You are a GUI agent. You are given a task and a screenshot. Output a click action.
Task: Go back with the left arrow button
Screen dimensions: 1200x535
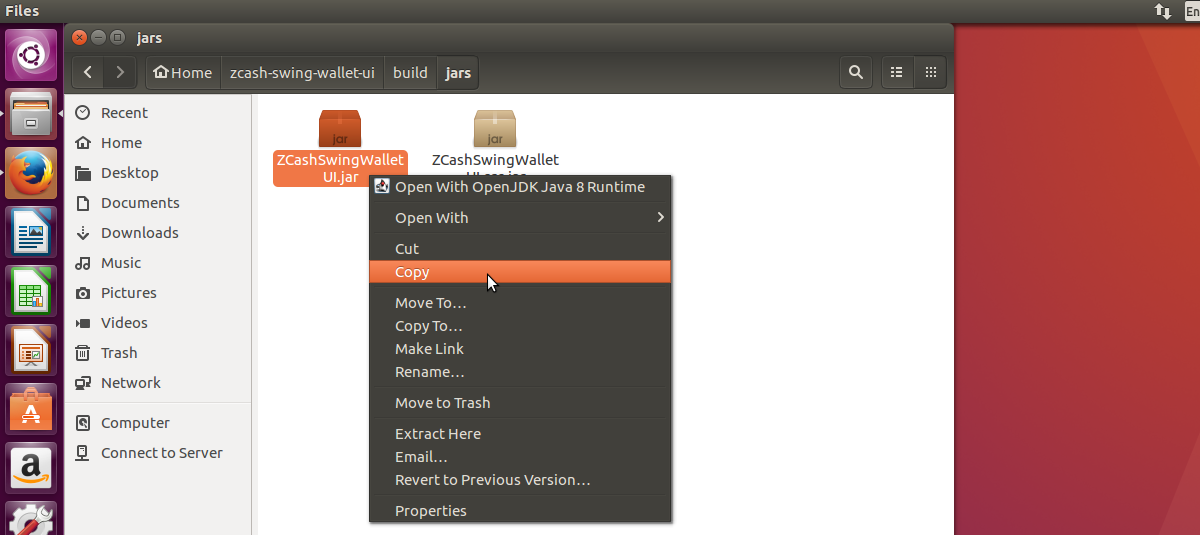pos(89,72)
